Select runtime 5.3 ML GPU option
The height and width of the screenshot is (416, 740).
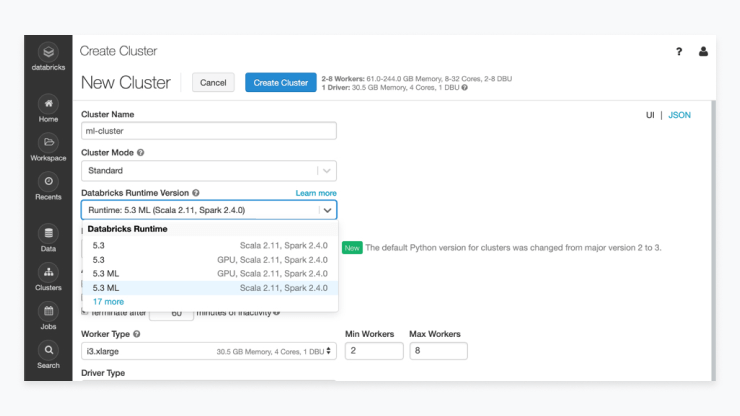[x=210, y=273]
